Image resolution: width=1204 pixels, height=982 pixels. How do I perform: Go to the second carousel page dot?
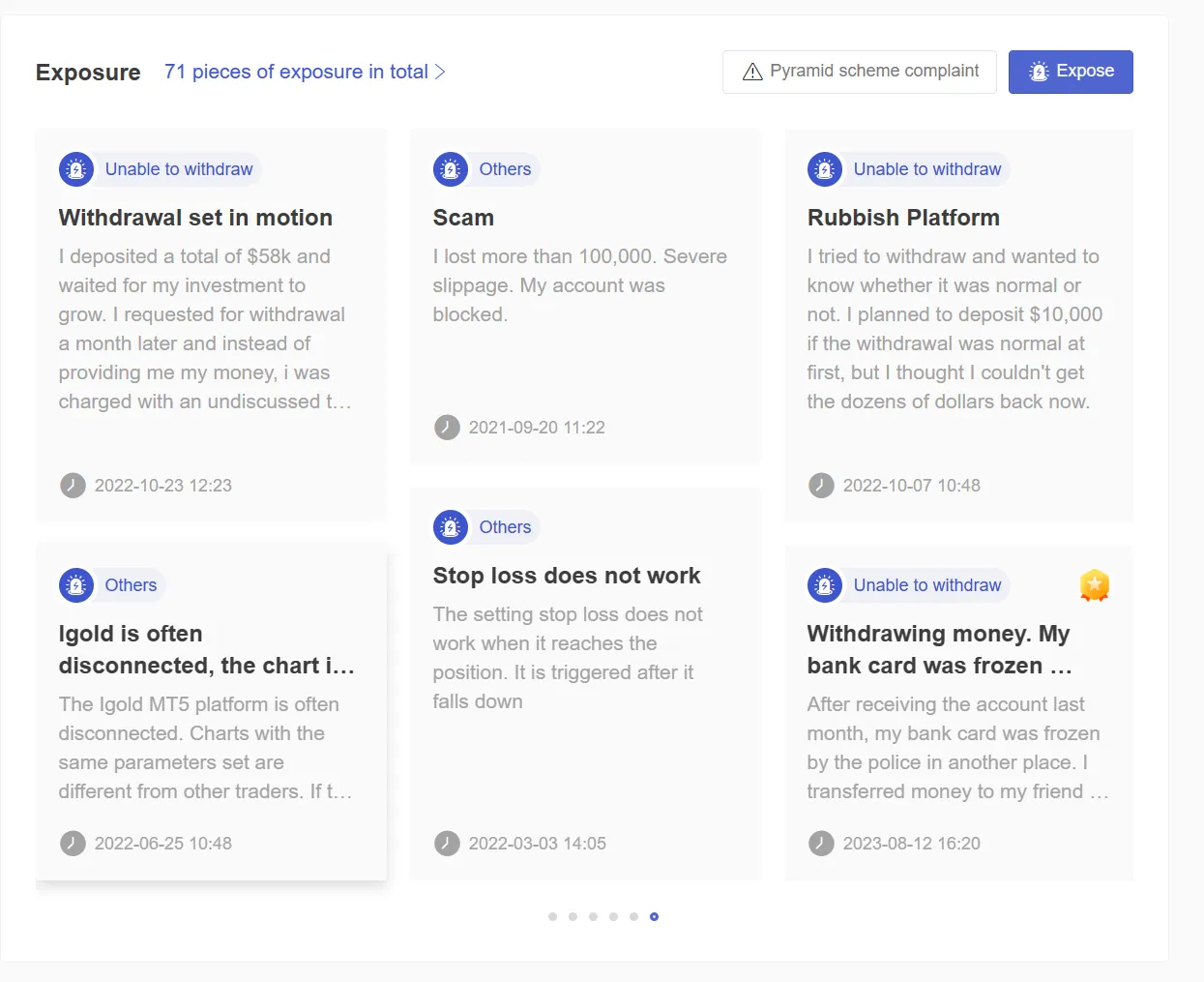point(573,916)
